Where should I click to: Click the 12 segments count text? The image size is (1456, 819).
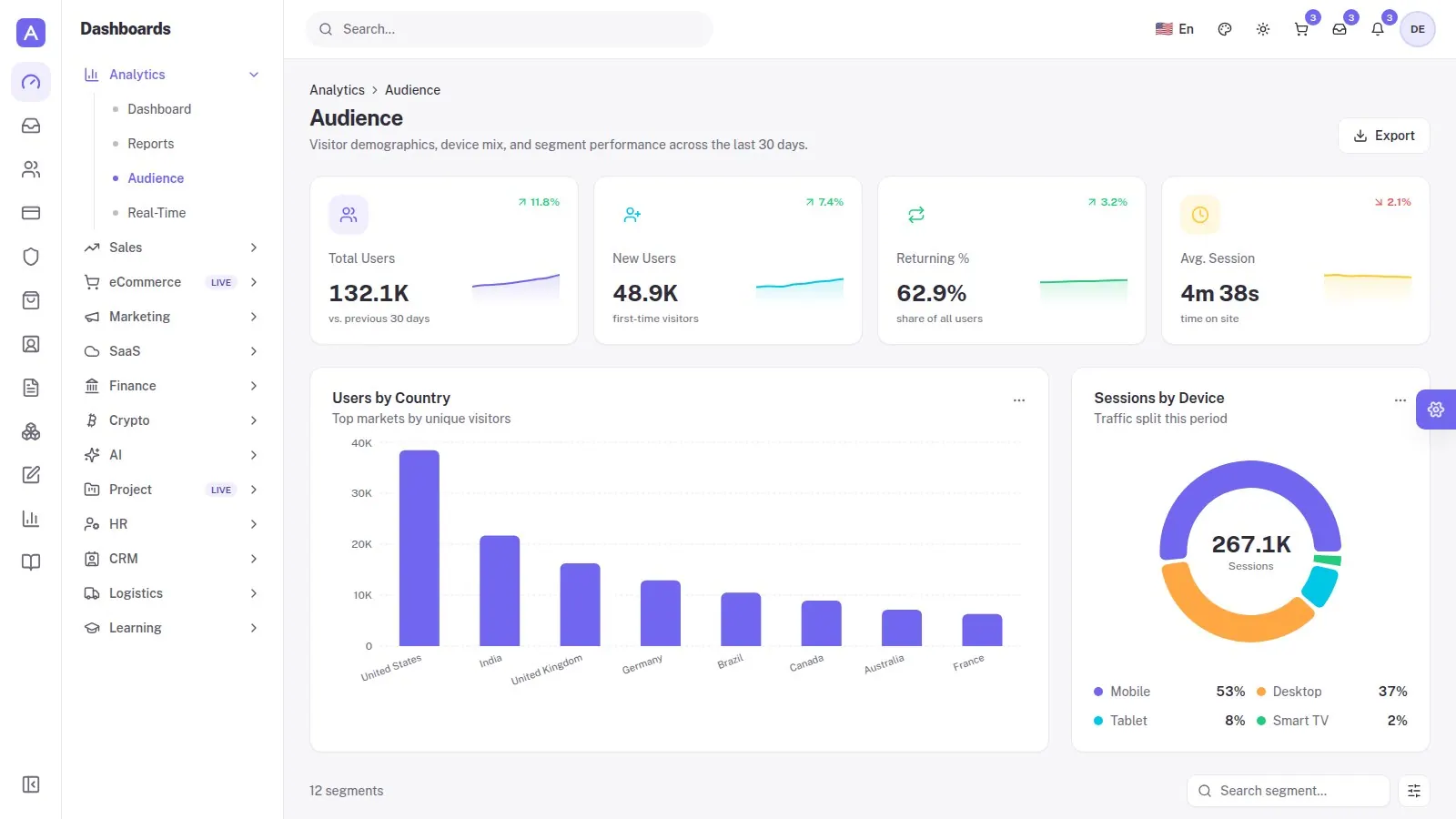346,791
